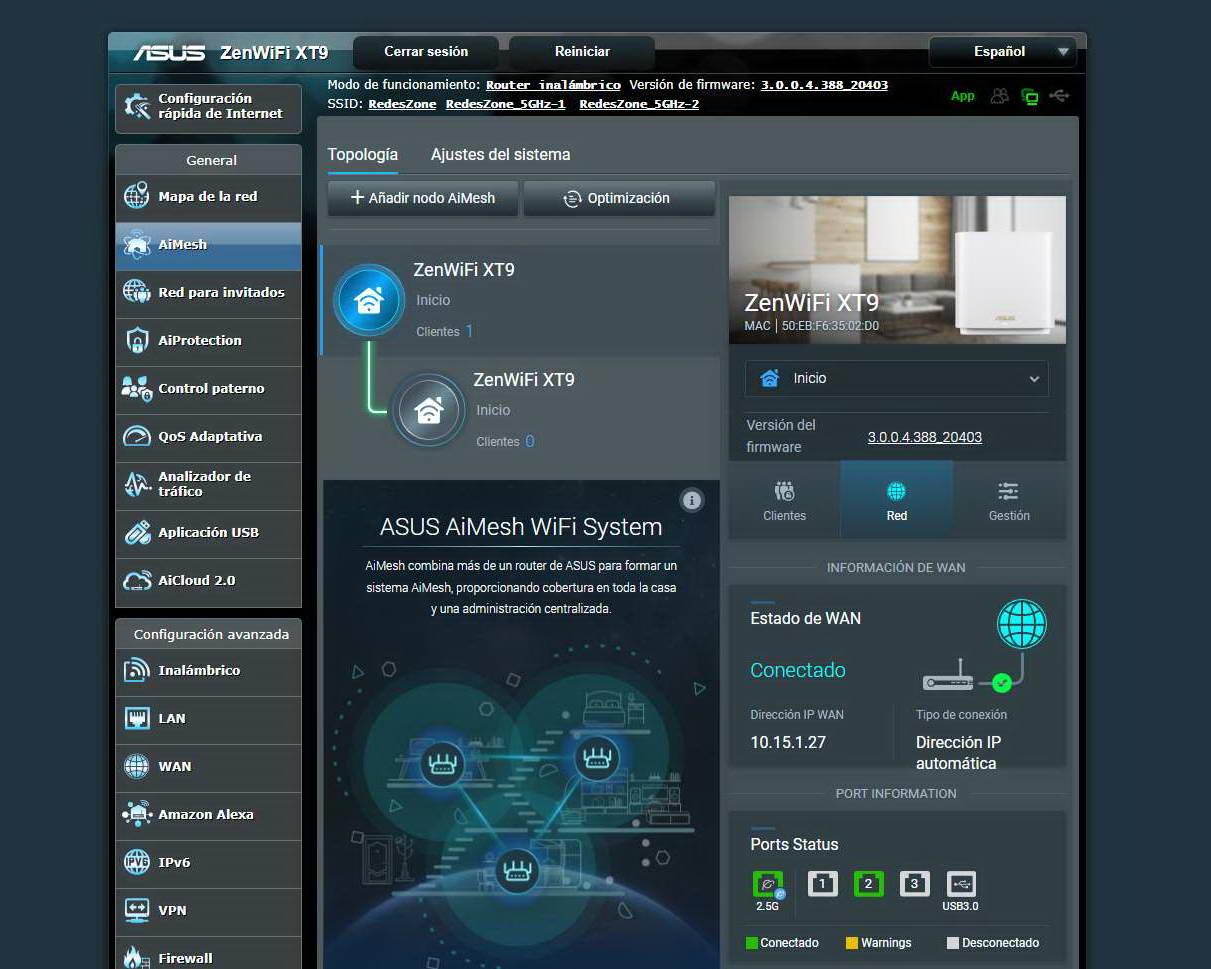Viewport: 1211px width, 969px height.
Task: Switch to Ajustes del sistema tab
Action: (x=500, y=155)
